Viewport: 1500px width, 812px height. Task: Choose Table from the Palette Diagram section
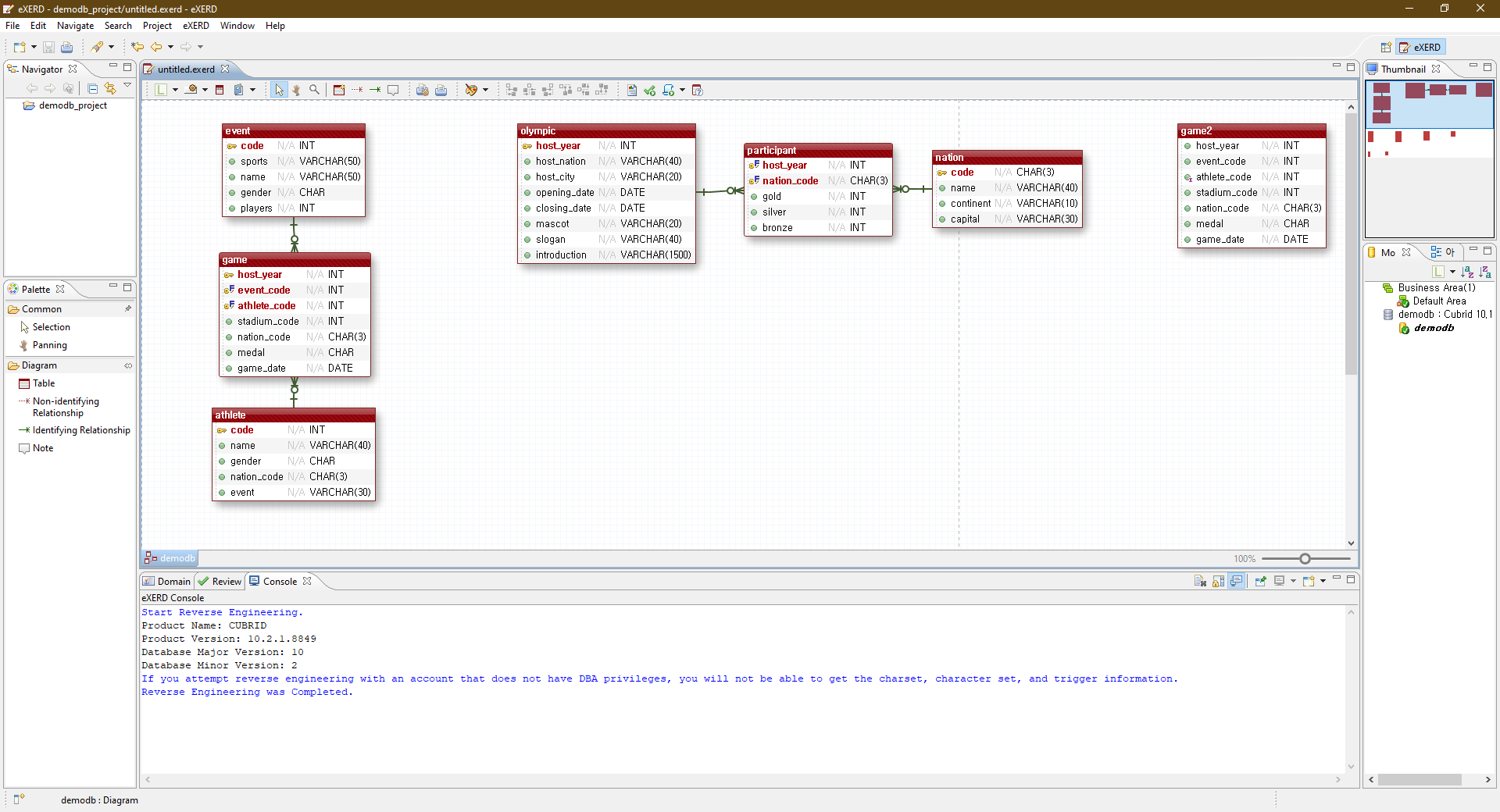click(x=44, y=383)
